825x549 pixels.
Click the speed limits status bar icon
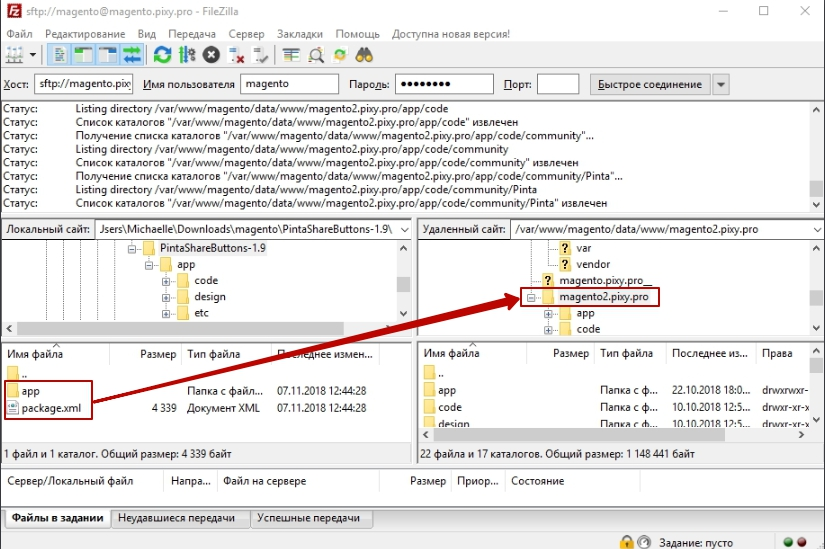click(x=644, y=542)
